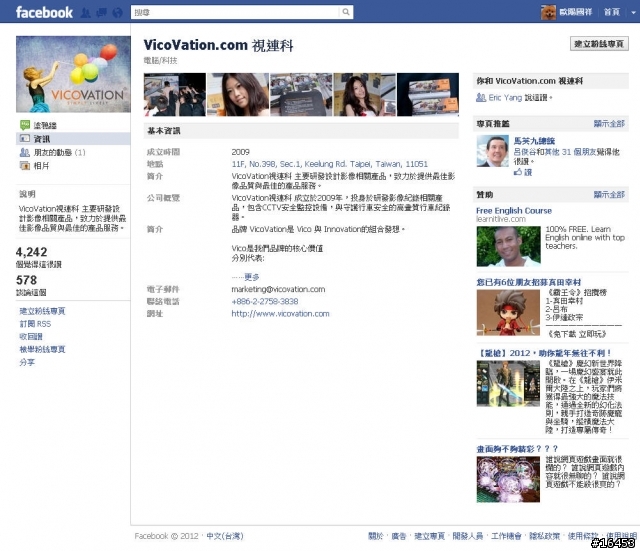640x551 pixels.
Task: Click the Keelung Rd. Taipei address link
Action: coord(329,164)
